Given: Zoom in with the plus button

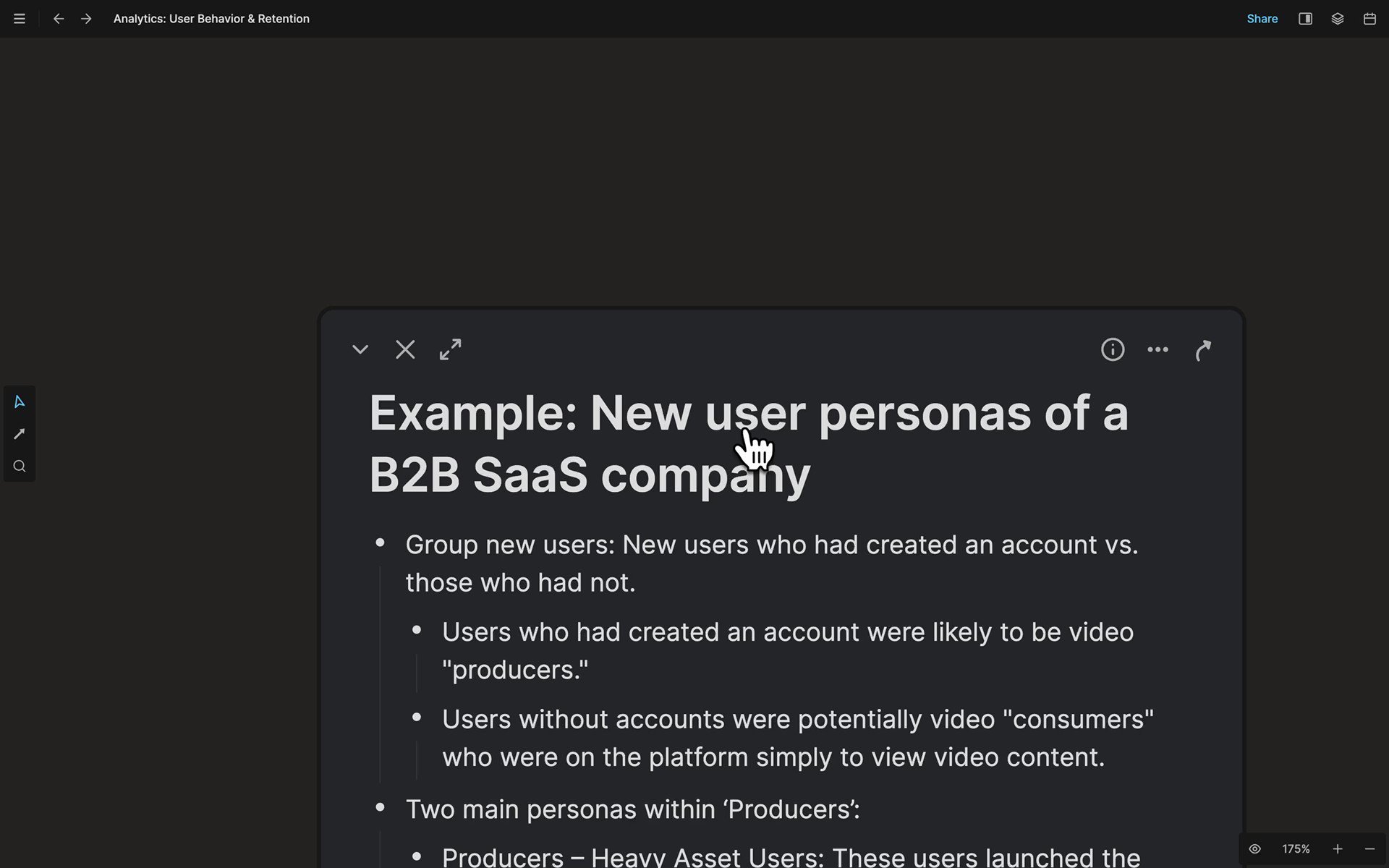Looking at the screenshot, I should [1337, 849].
